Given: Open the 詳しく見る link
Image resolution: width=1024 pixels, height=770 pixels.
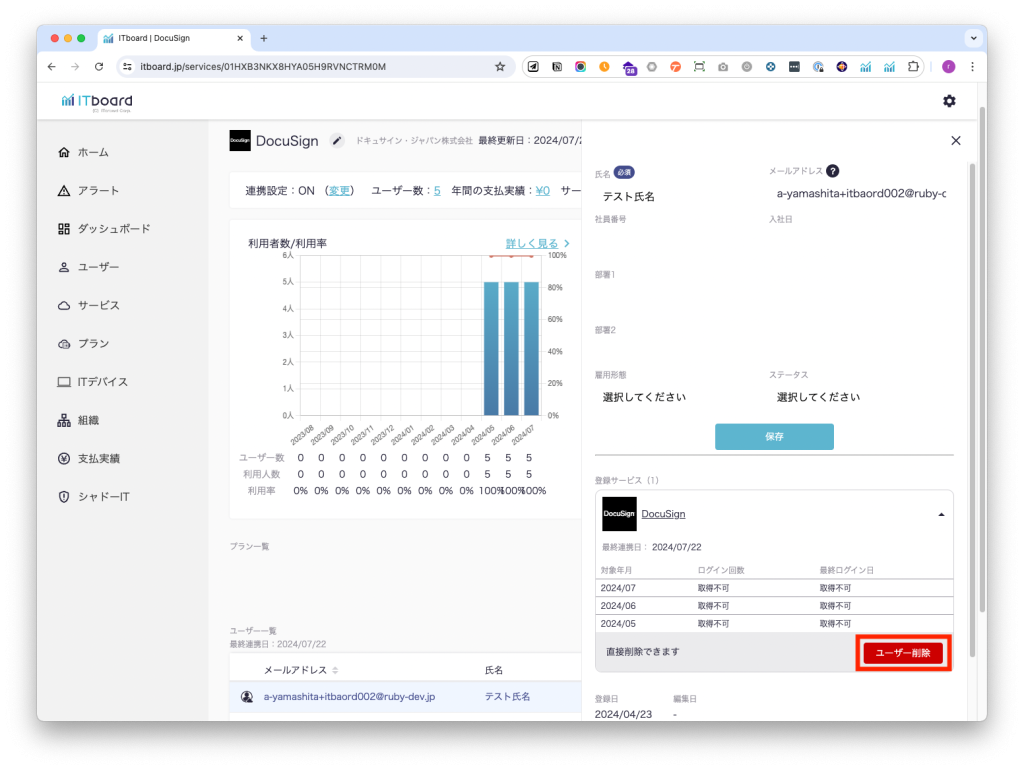Looking at the screenshot, I should [x=538, y=243].
